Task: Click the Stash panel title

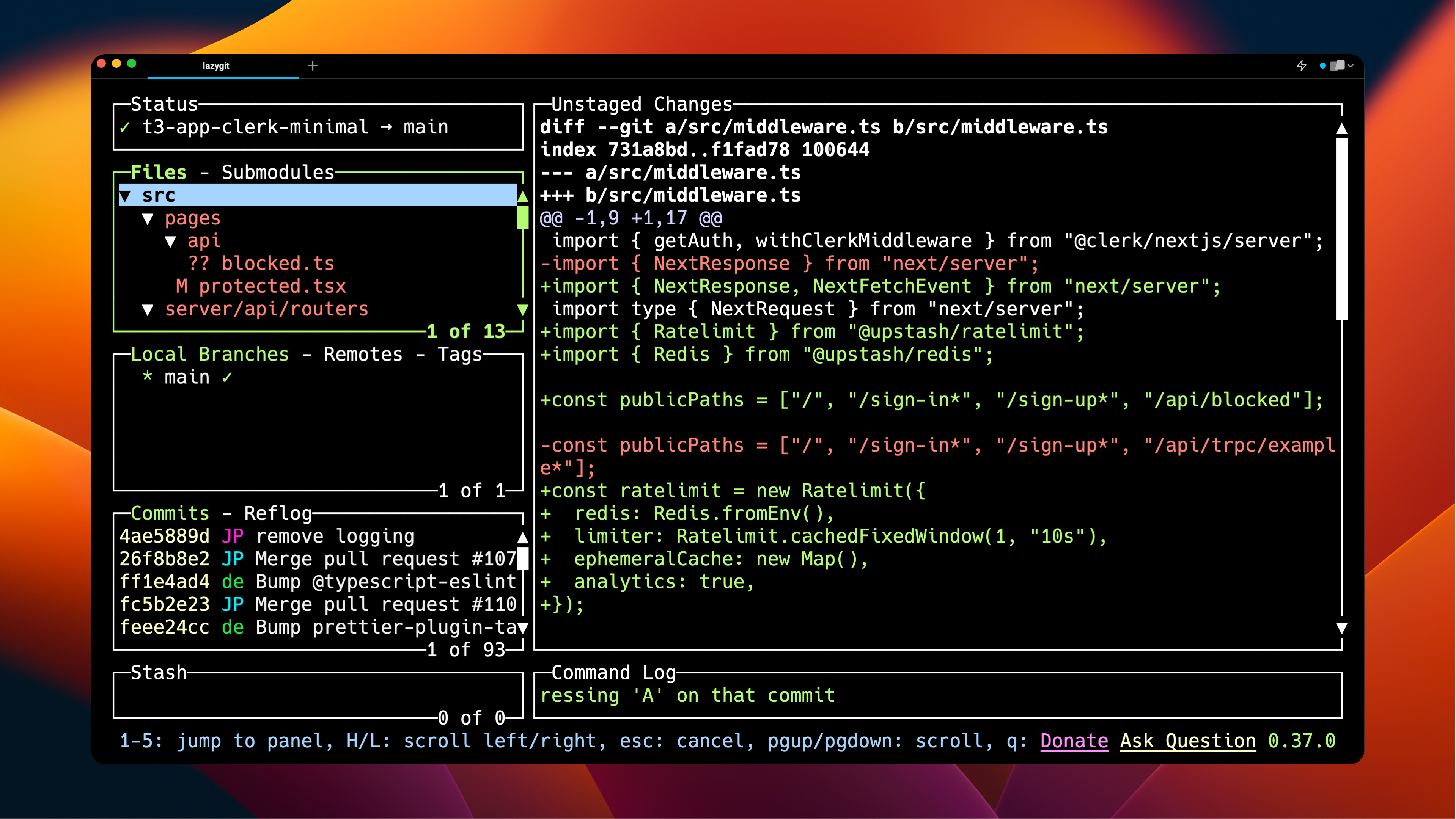Action: [159, 673]
